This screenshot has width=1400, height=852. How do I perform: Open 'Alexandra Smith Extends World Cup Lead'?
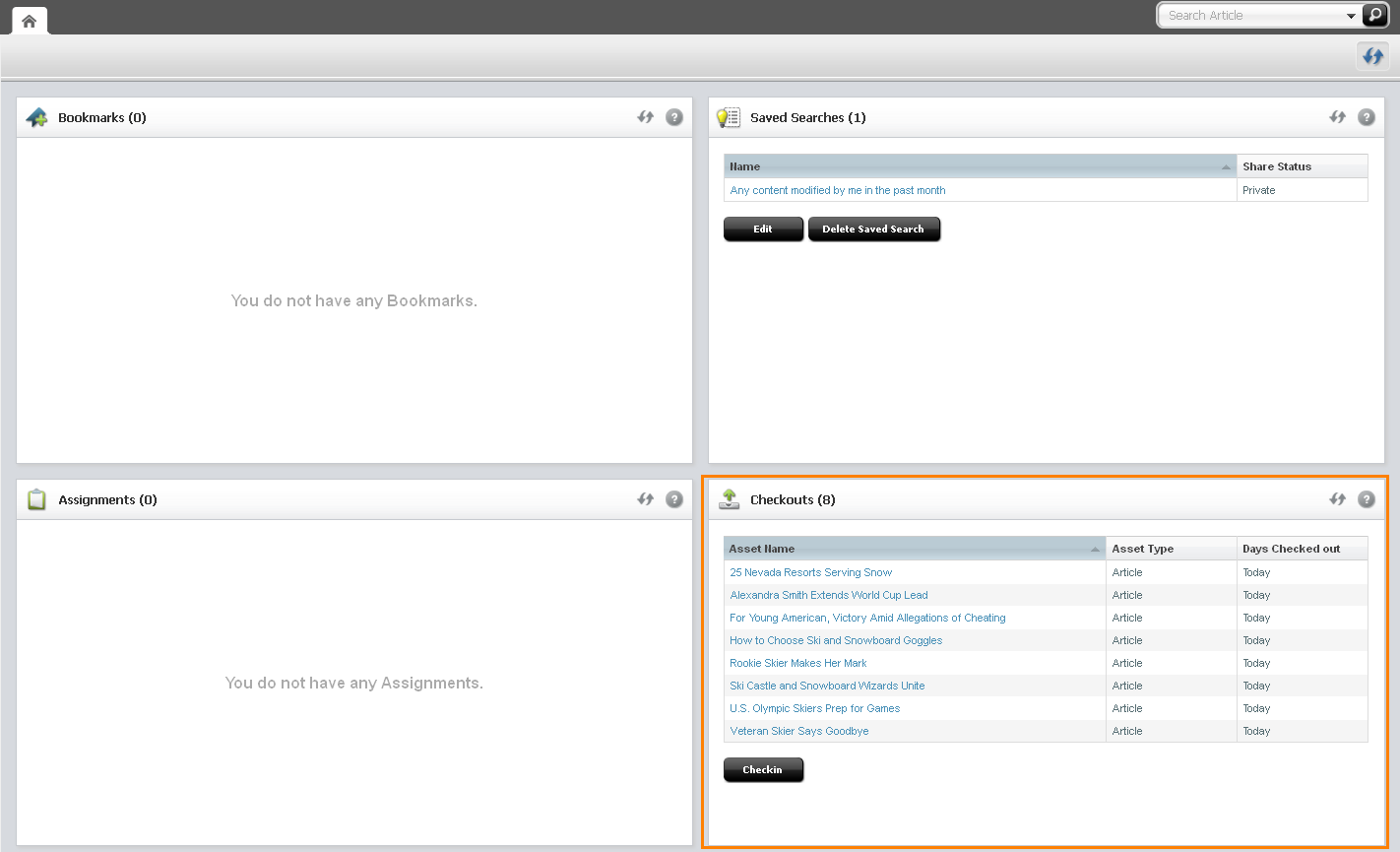[x=829, y=595]
